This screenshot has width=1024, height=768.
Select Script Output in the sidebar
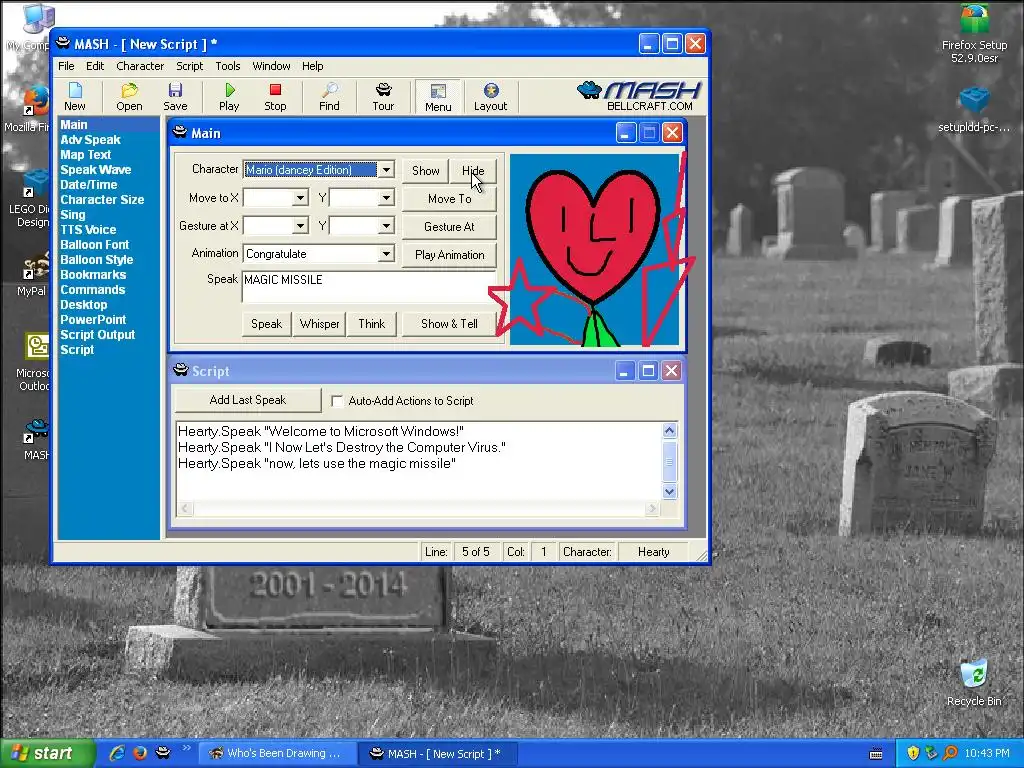point(97,335)
